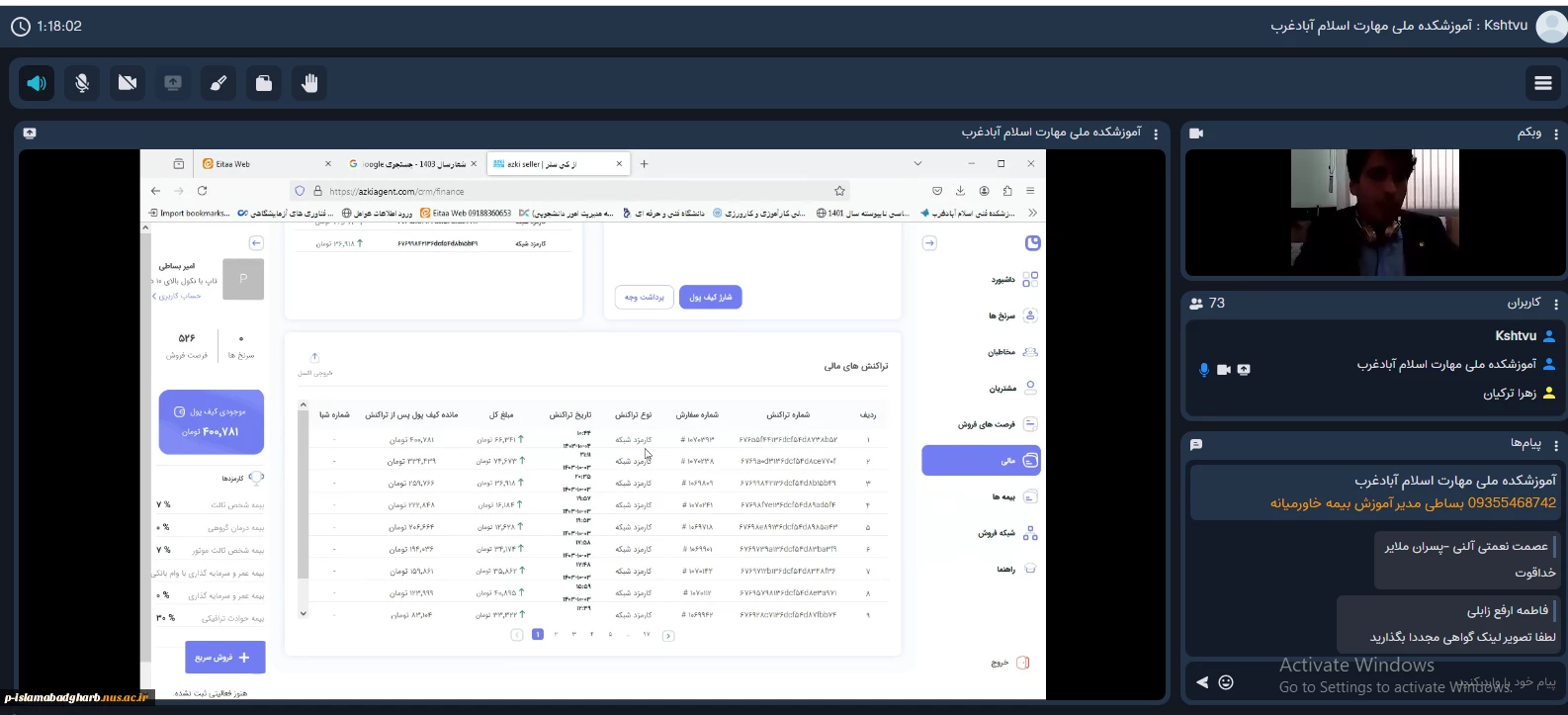Screen dimensions: 1568x715
Task: Click the webcam panel camera icon
Action: pos(1196,134)
